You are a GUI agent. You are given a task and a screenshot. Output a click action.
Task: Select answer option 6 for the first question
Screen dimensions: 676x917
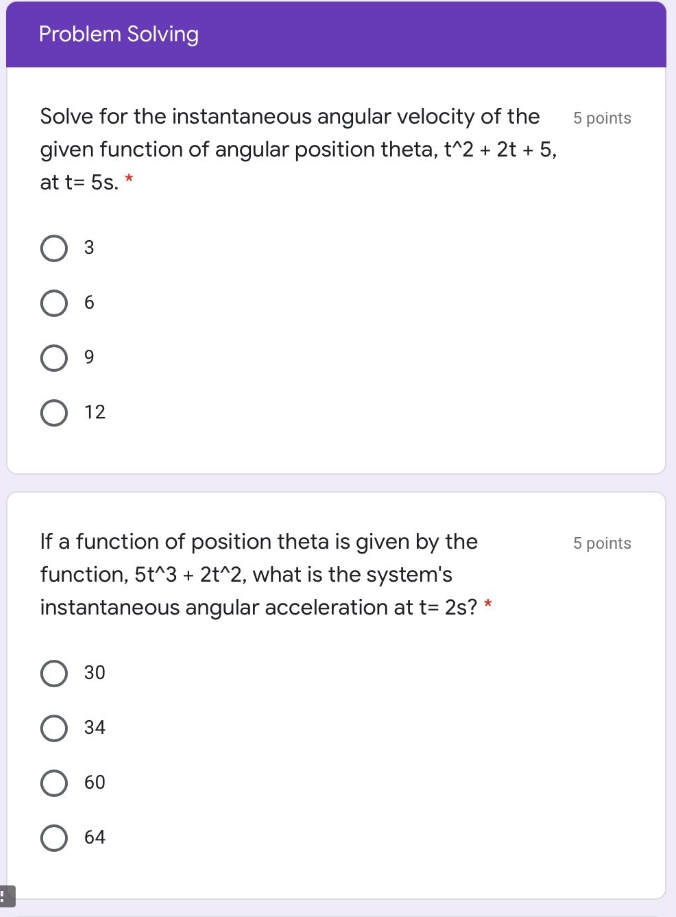click(54, 303)
